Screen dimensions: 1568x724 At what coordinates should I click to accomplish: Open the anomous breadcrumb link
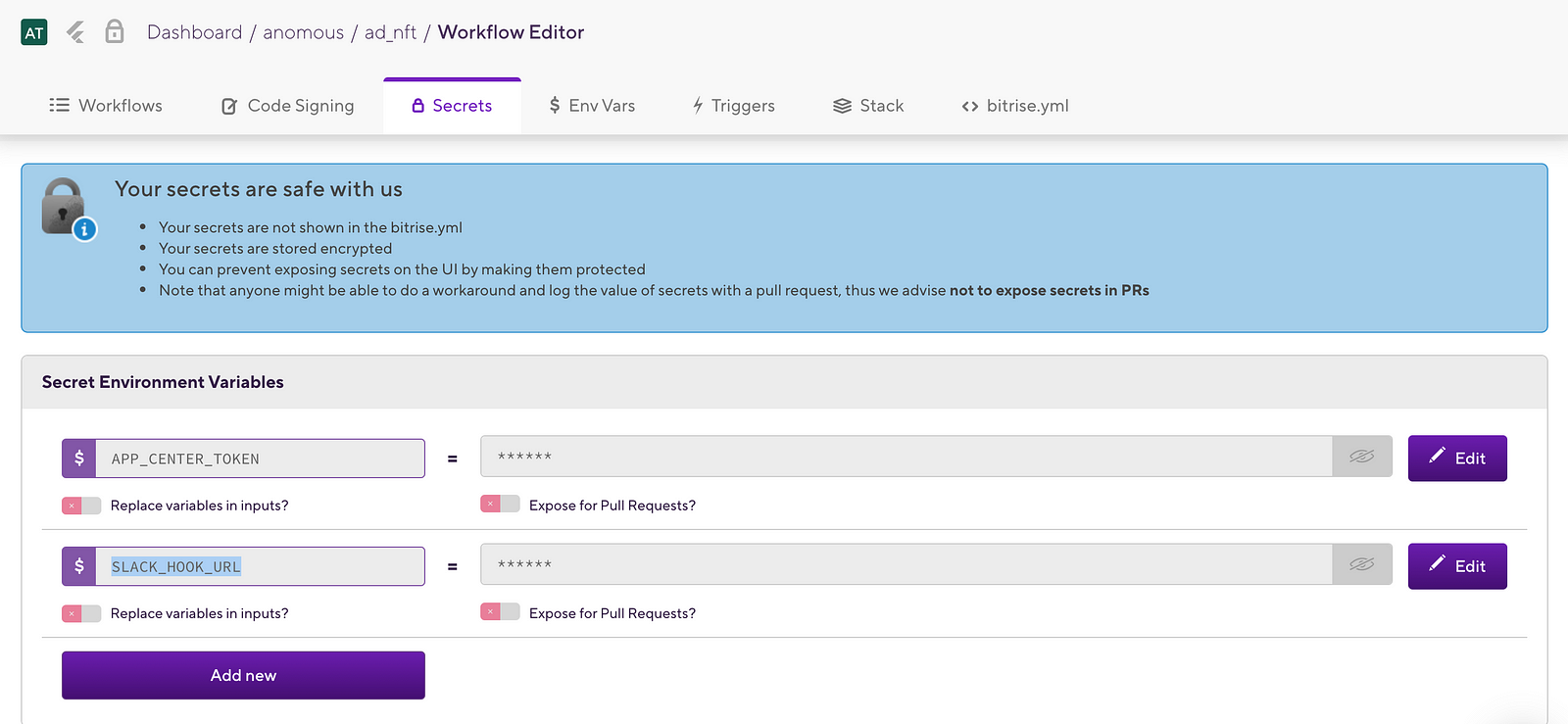click(x=303, y=32)
